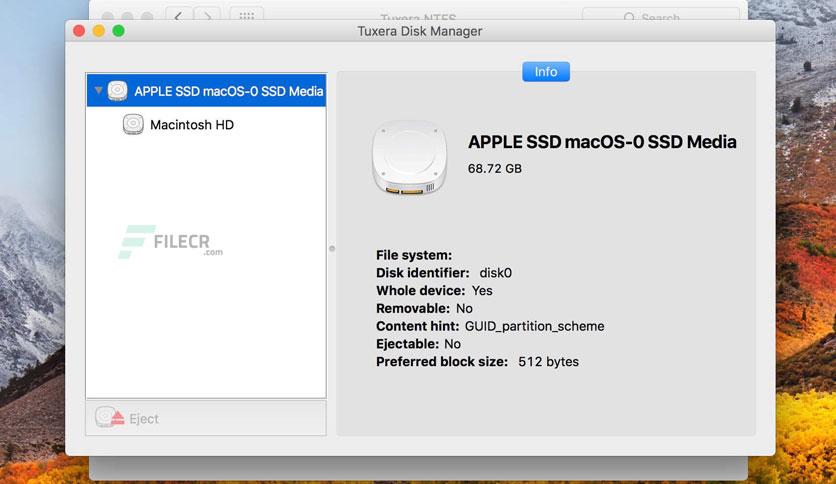Click the large SSD drive image
This screenshot has height=484, width=836.
[x=409, y=157]
